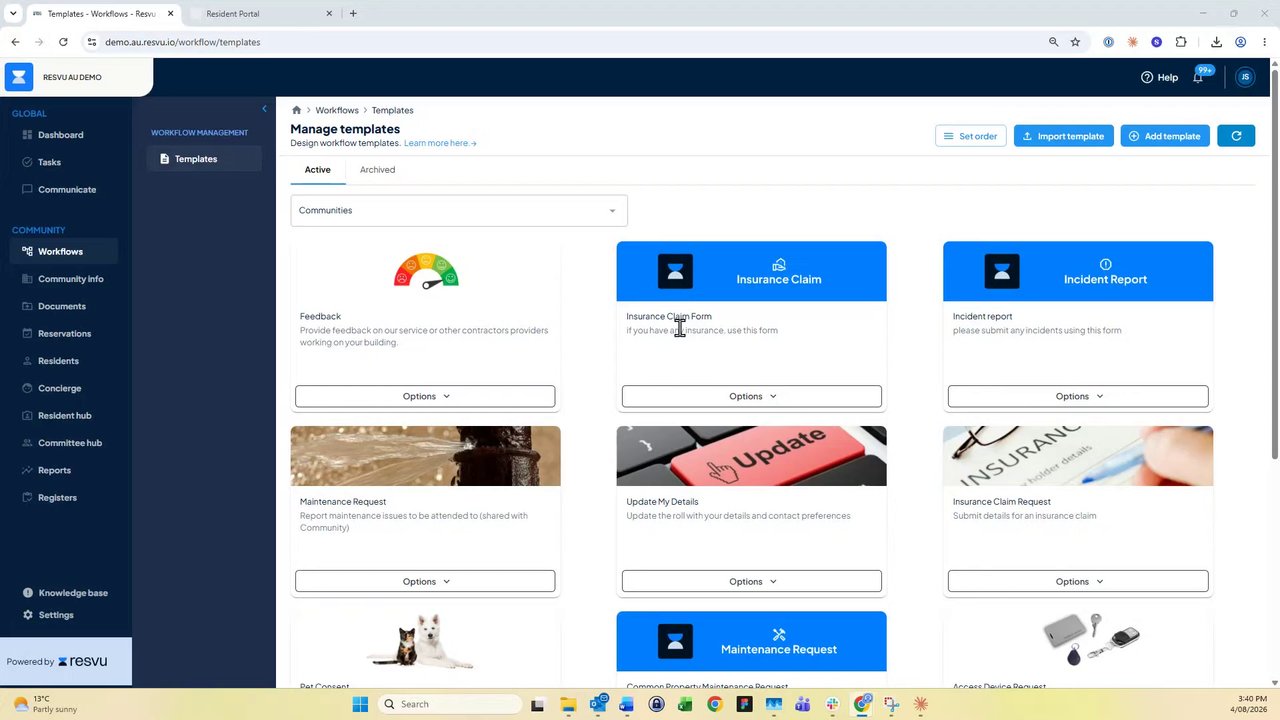Image resolution: width=1280 pixels, height=720 pixels.
Task: Open Options dropdown for Feedback template
Action: 425,397
